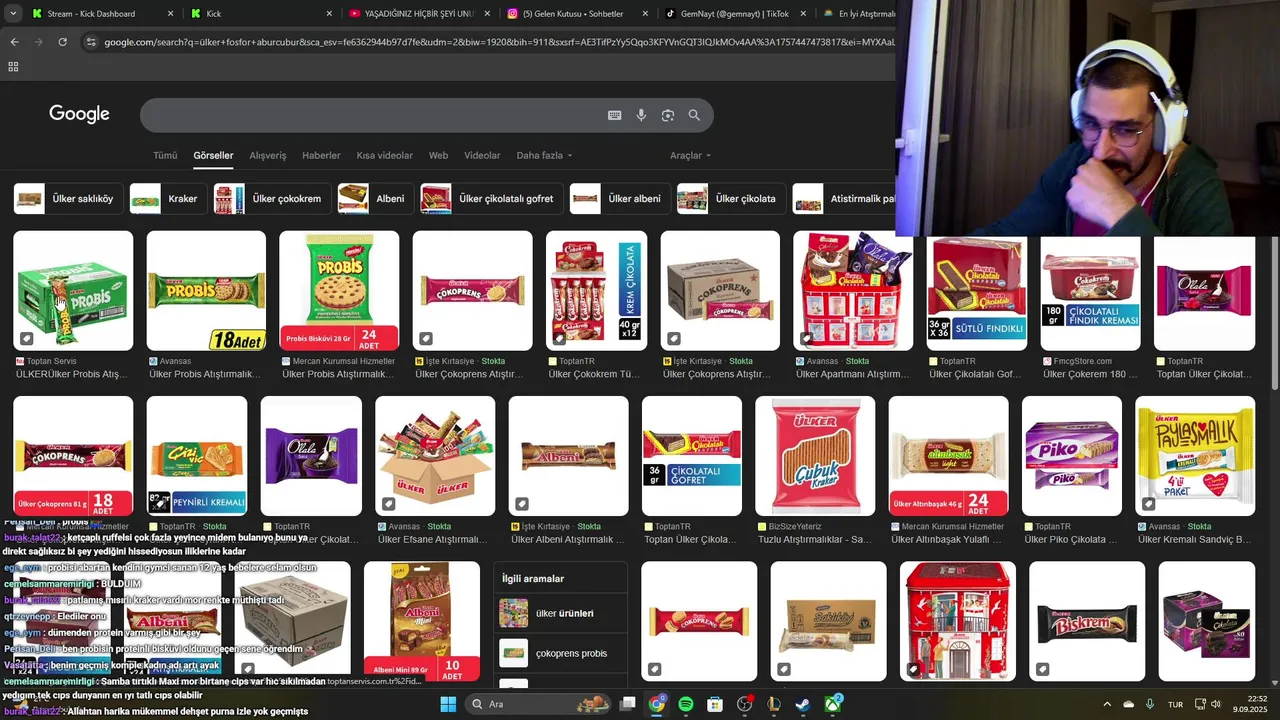
Task: Open the Haberler tab
Action: tap(321, 155)
